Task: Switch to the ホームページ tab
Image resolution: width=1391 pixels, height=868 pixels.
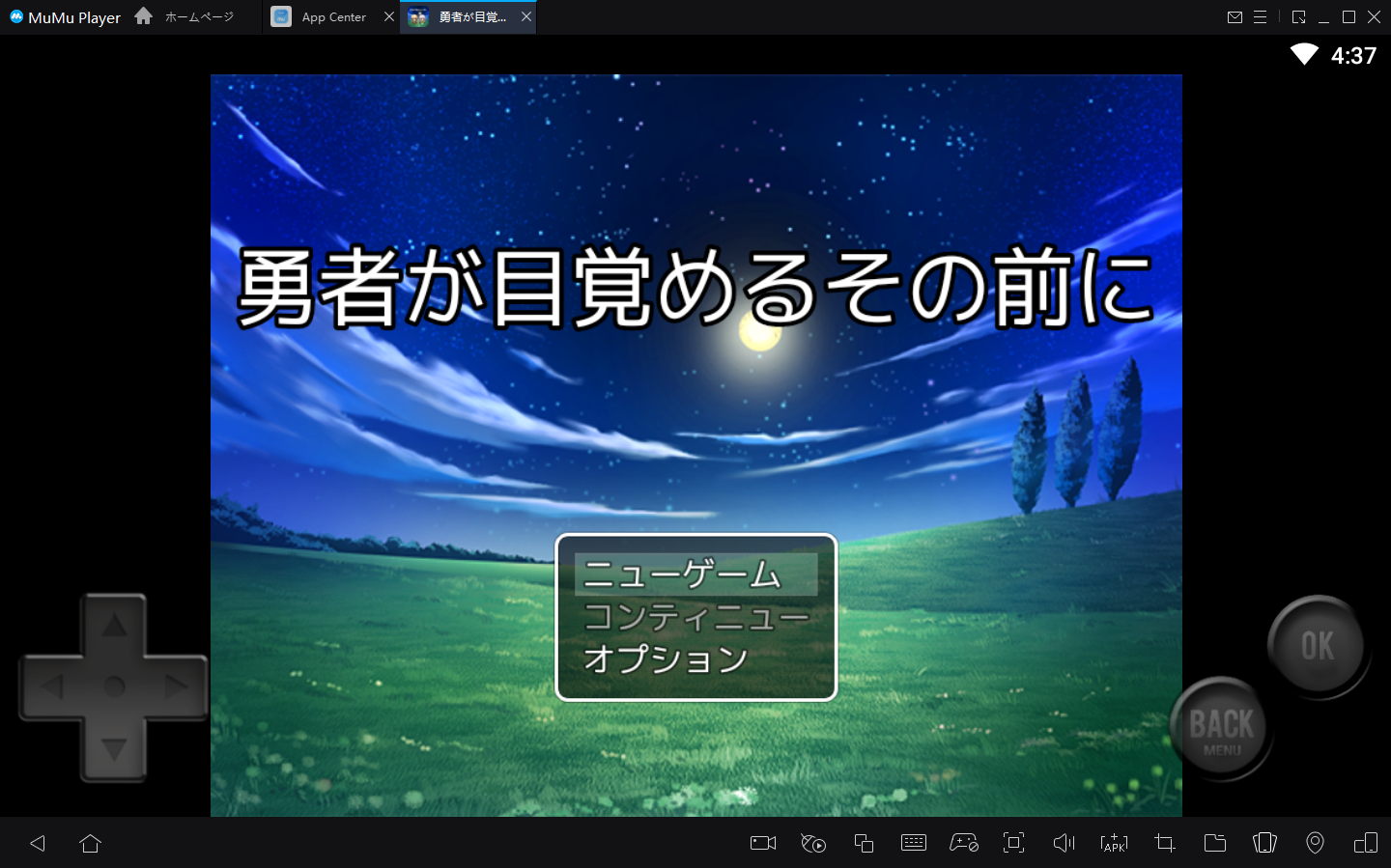Action: (199, 16)
